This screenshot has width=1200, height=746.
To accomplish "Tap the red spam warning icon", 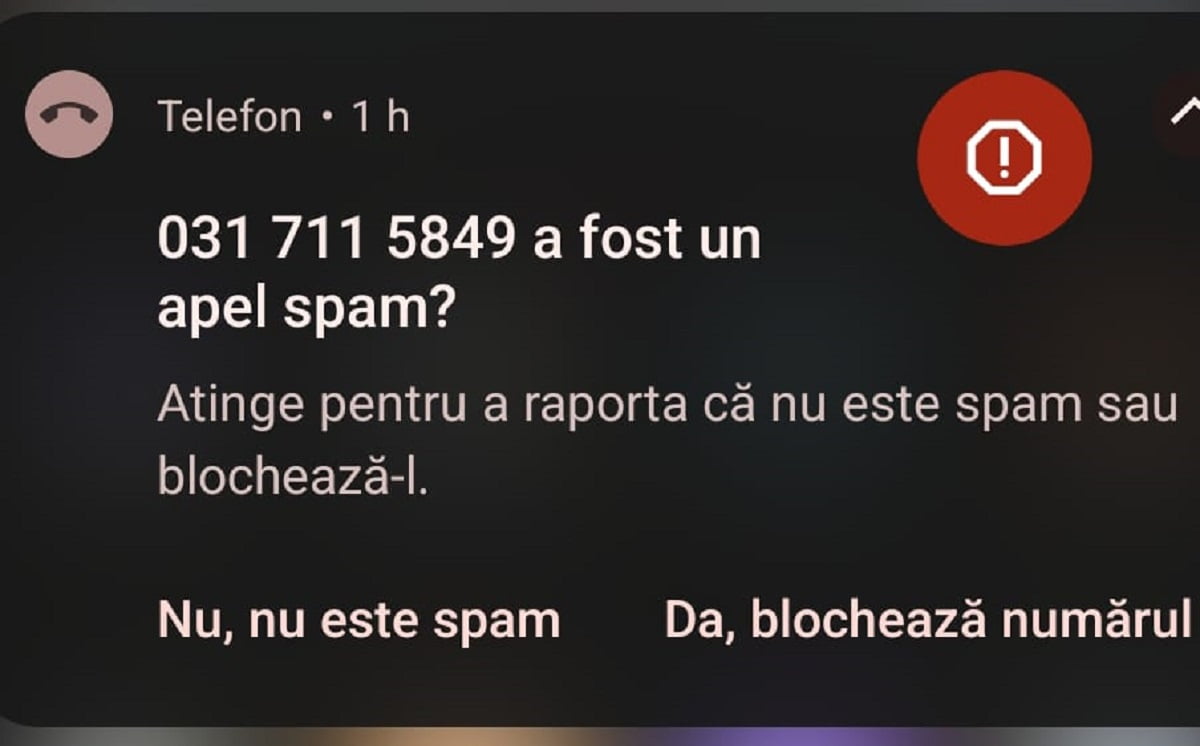I will click(x=1004, y=157).
